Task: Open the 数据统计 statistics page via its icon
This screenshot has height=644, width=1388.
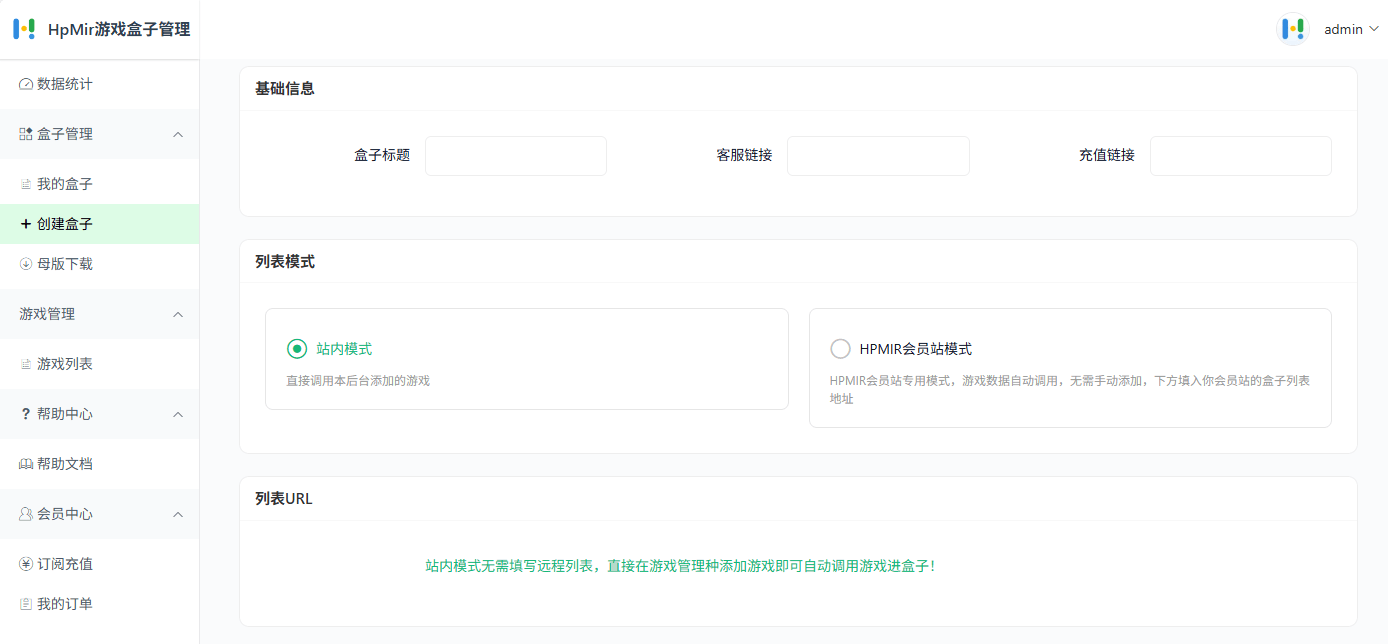Action: point(25,84)
